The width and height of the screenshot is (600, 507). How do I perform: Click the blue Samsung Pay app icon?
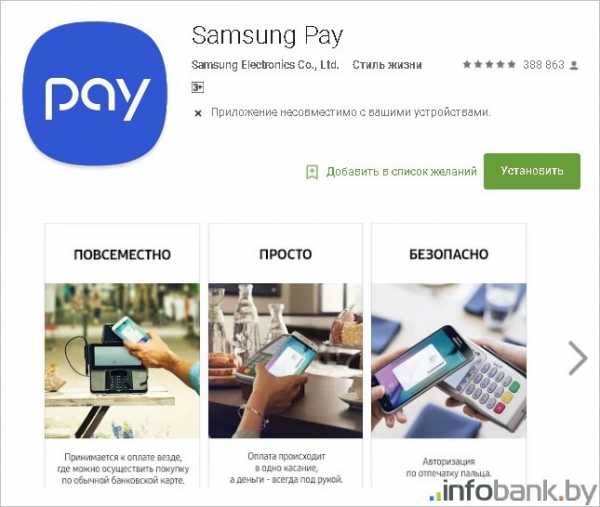[x=95, y=93]
